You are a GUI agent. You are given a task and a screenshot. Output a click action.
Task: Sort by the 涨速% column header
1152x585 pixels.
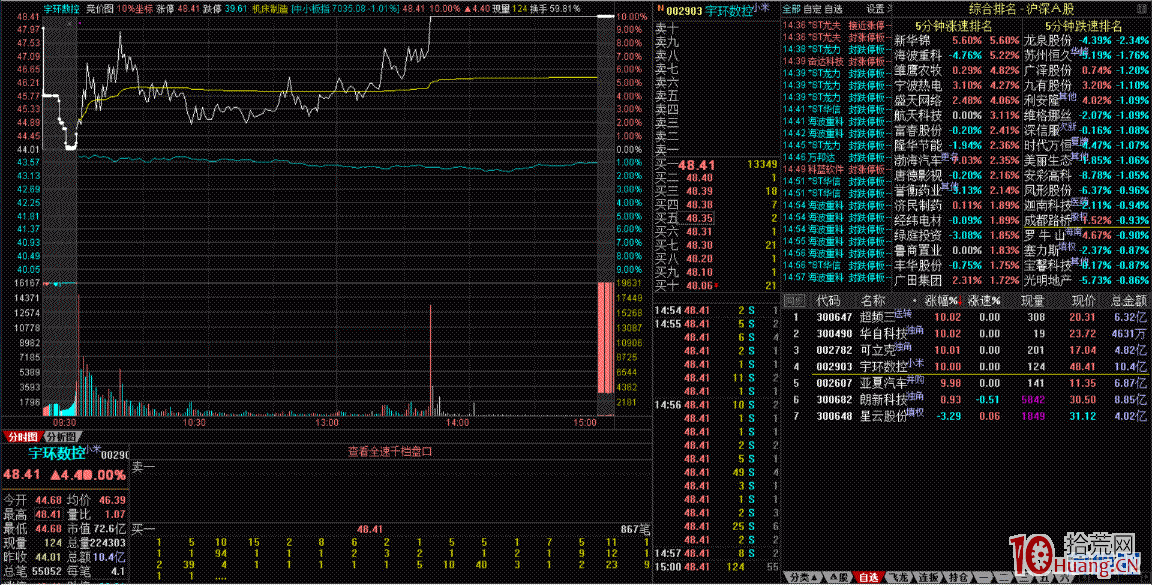point(984,301)
